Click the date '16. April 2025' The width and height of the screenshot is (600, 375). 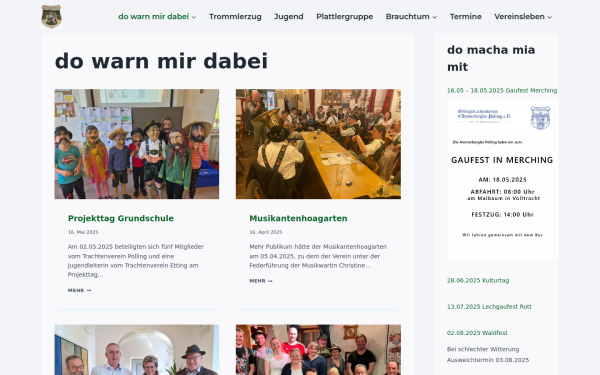click(266, 232)
